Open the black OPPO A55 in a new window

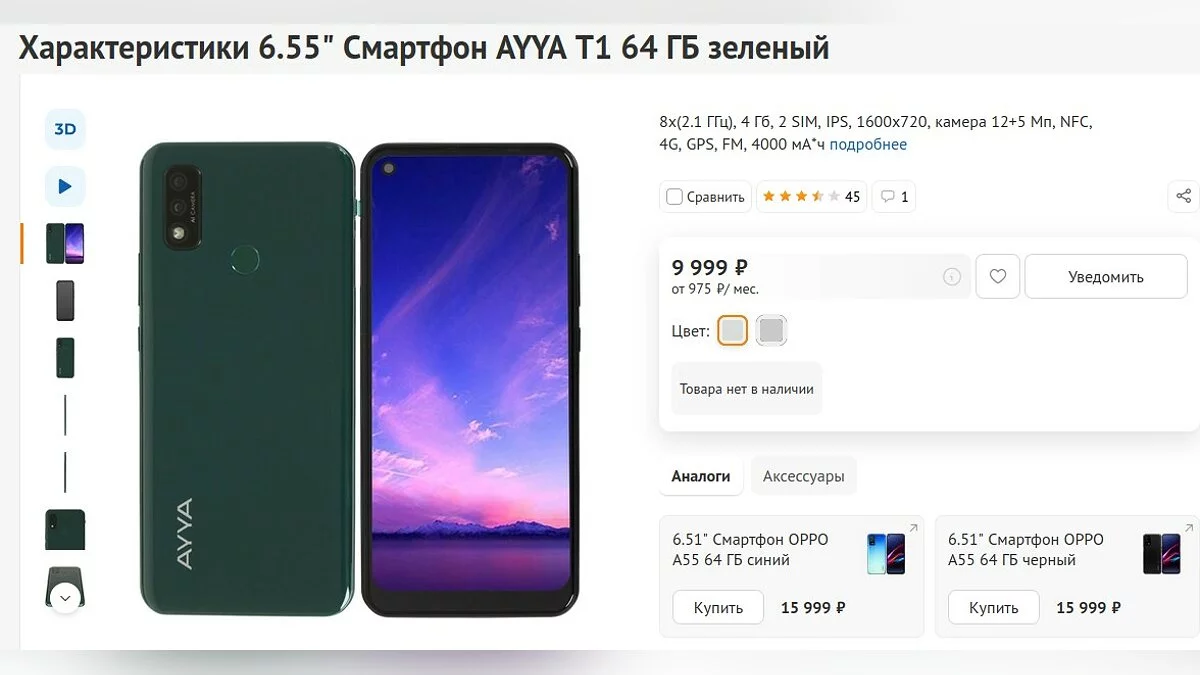(x=1187, y=528)
